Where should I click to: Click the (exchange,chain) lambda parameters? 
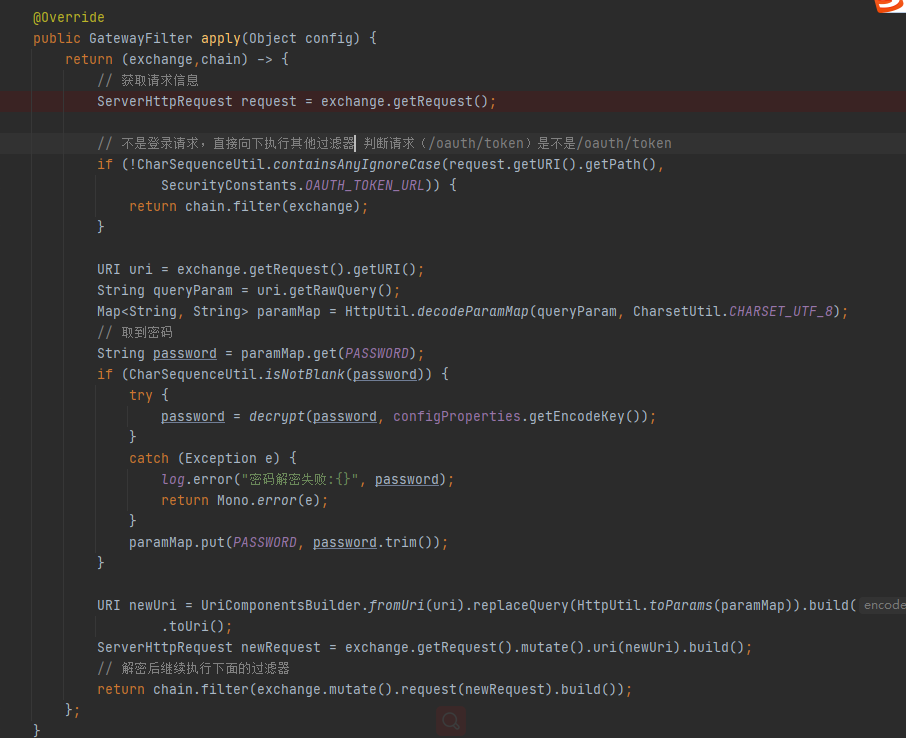pos(185,60)
